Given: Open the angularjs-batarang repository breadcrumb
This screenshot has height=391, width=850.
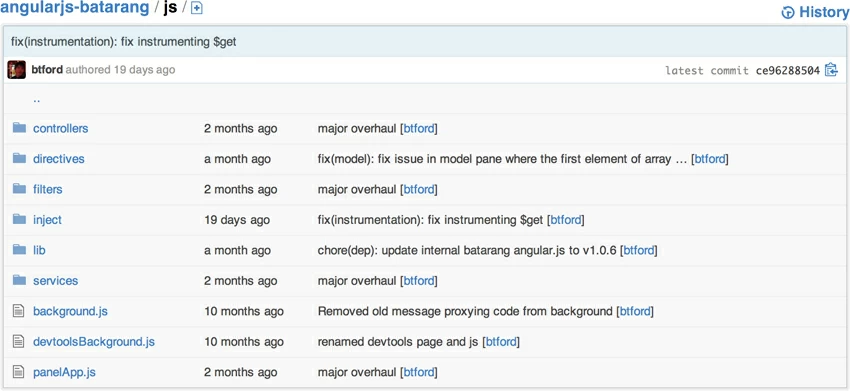Looking at the screenshot, I should pos(75,8).
